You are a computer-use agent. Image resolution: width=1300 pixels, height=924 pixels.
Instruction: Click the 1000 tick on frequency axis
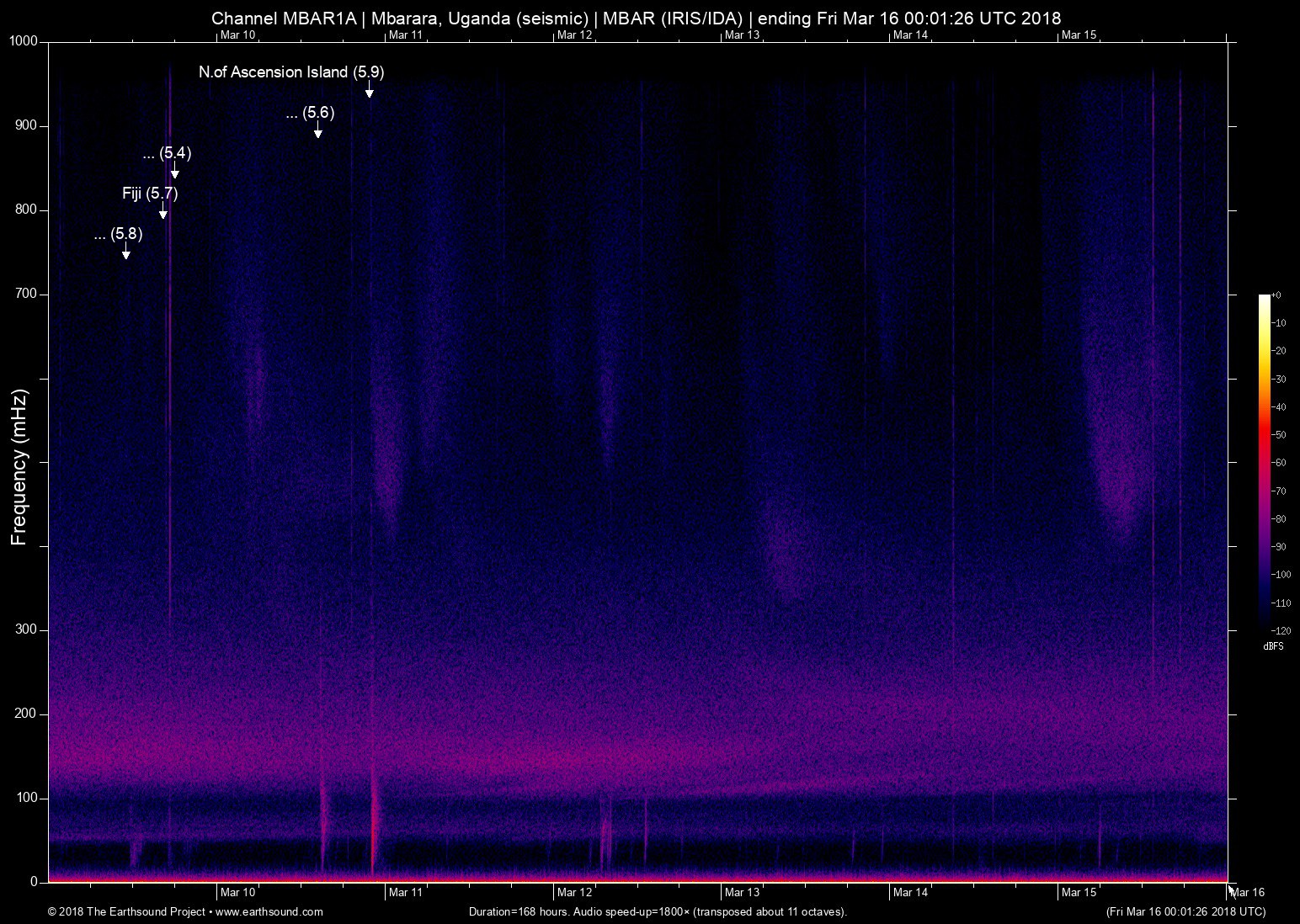[24, 41]
